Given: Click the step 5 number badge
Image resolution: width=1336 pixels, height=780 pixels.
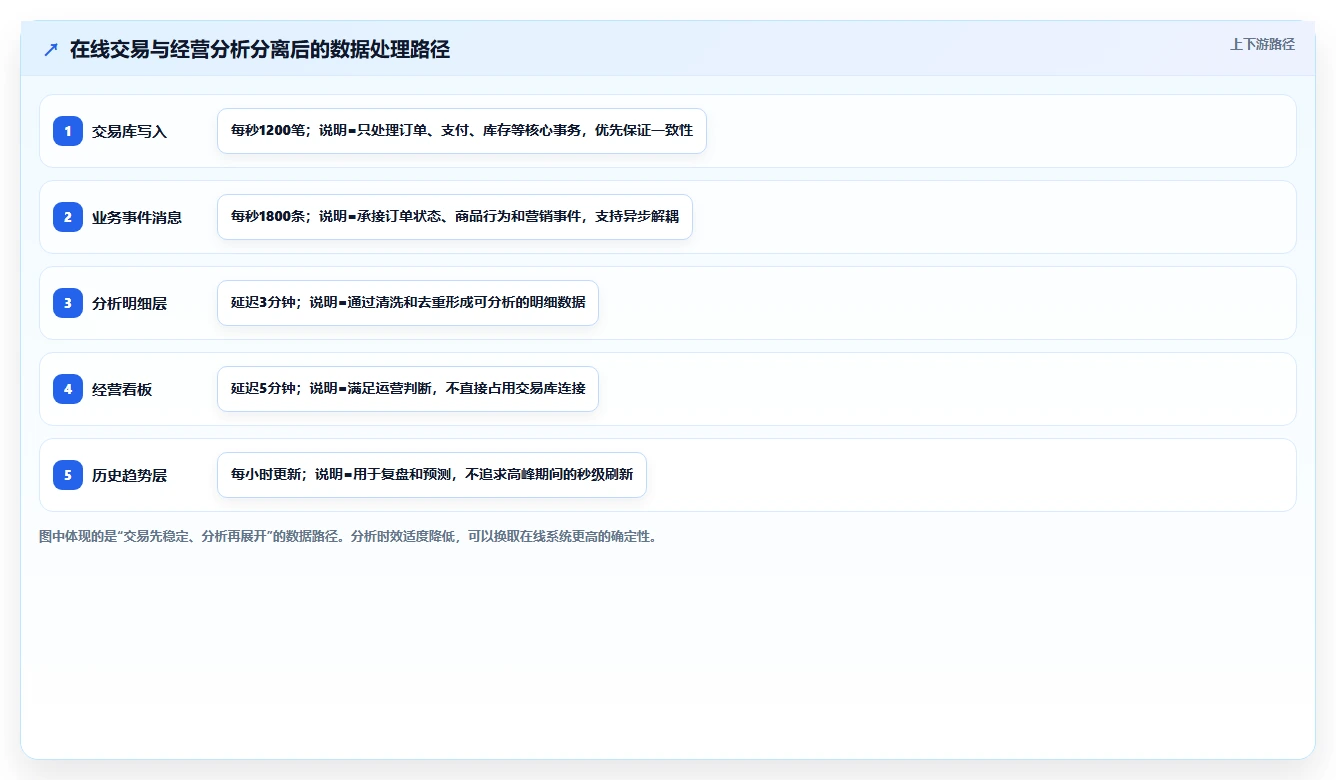Looking at the screenshot, I should 68,475.
